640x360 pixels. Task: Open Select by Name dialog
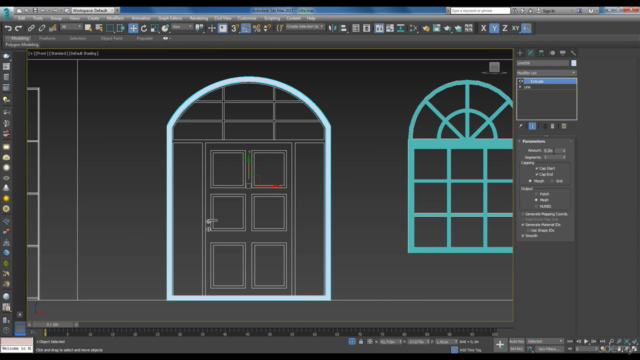pyautogui.click(x=99, y=28)
